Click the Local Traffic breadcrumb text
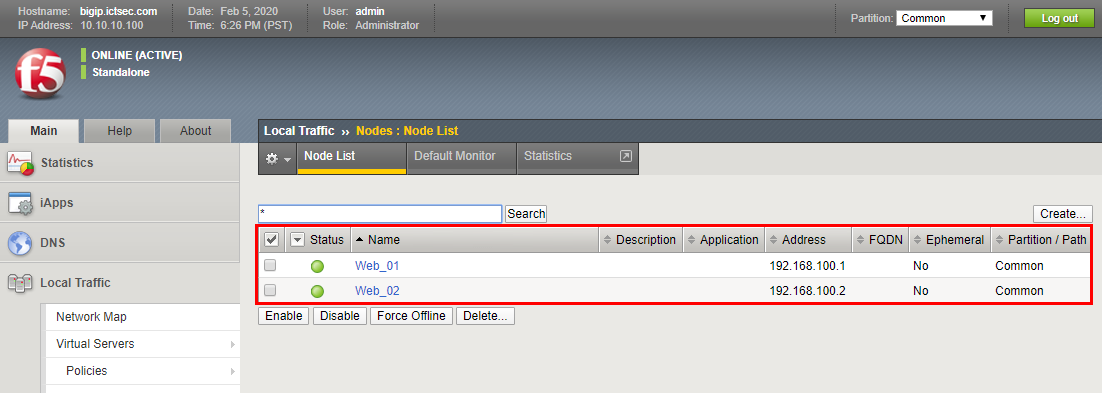Viewport: 1102px width, 393px height. click(x=299, y=131)
